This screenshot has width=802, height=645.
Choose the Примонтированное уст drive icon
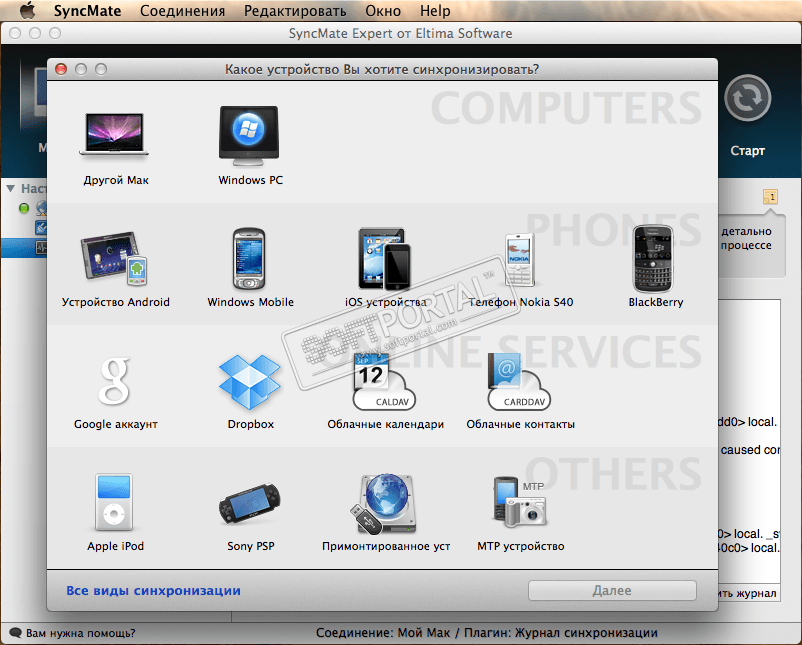pos(384,504)
